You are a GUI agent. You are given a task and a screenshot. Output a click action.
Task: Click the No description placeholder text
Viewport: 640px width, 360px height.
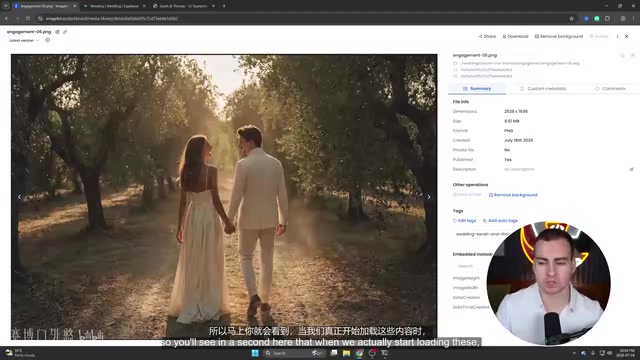[519, 169]
